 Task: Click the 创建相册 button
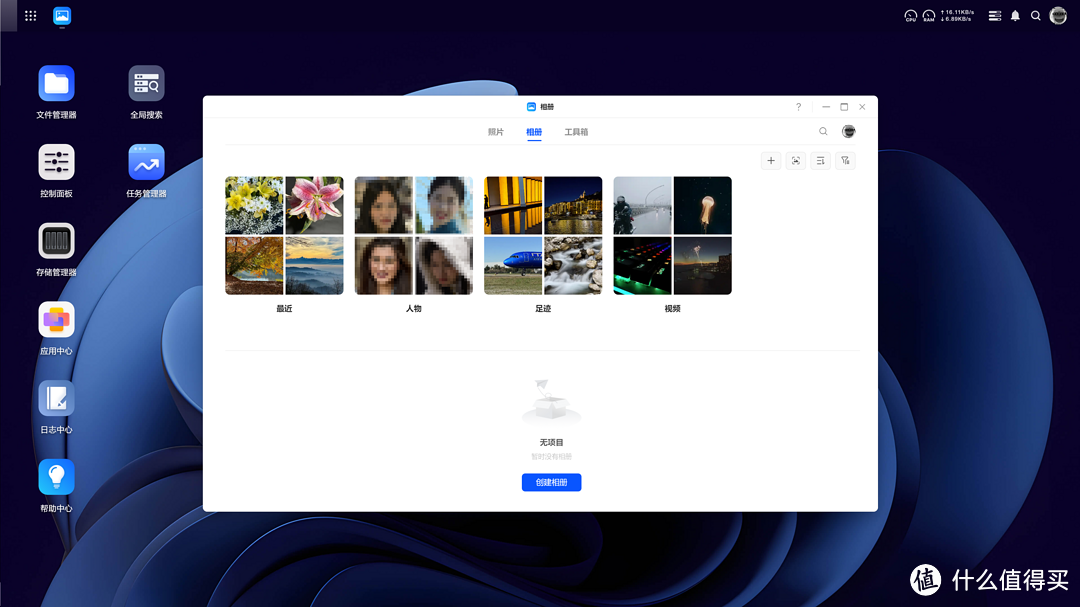(551, 483)
